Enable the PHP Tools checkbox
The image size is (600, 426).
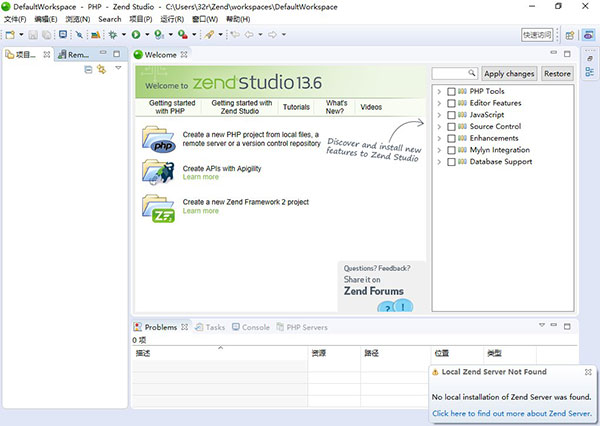point(452,92)
